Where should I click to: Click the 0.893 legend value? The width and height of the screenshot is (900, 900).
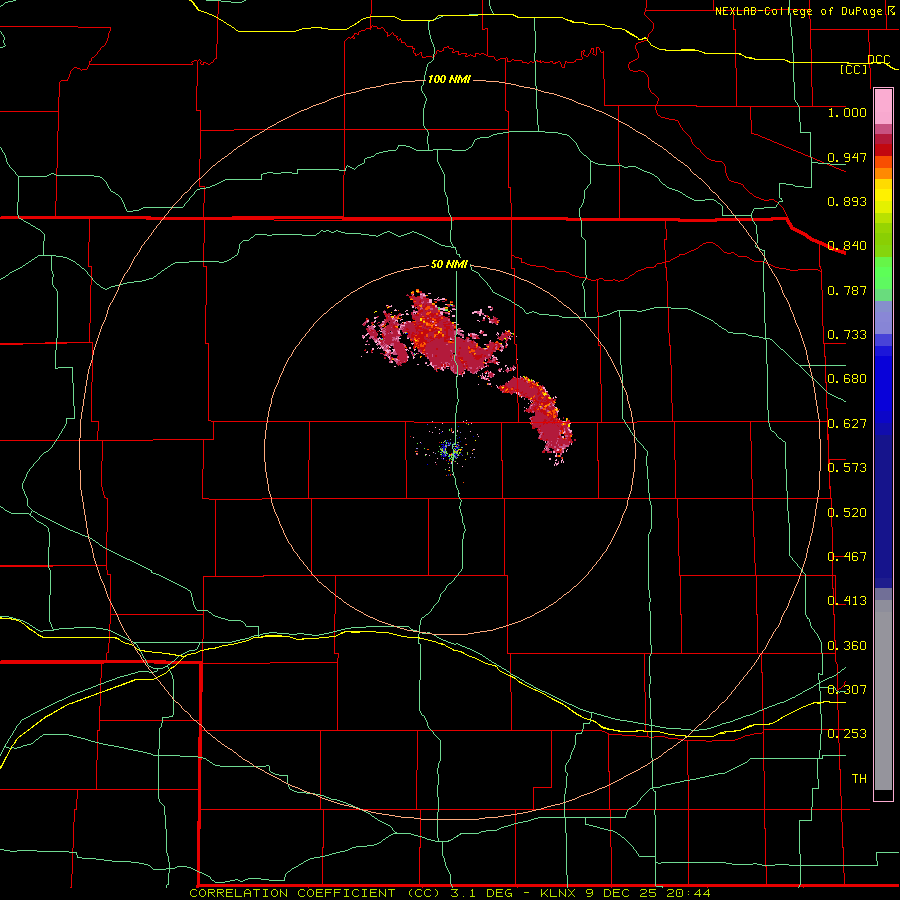pos(847,201)
